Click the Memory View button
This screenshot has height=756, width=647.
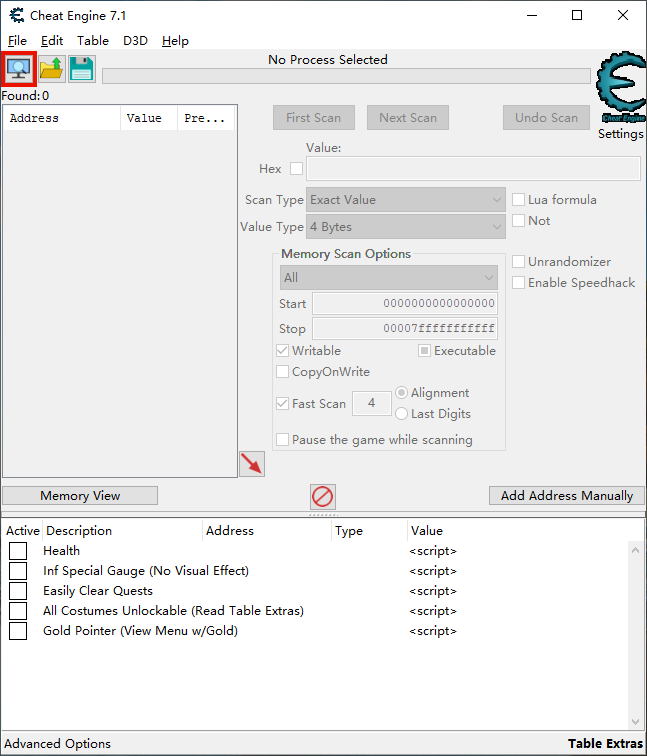pos(80,496)
